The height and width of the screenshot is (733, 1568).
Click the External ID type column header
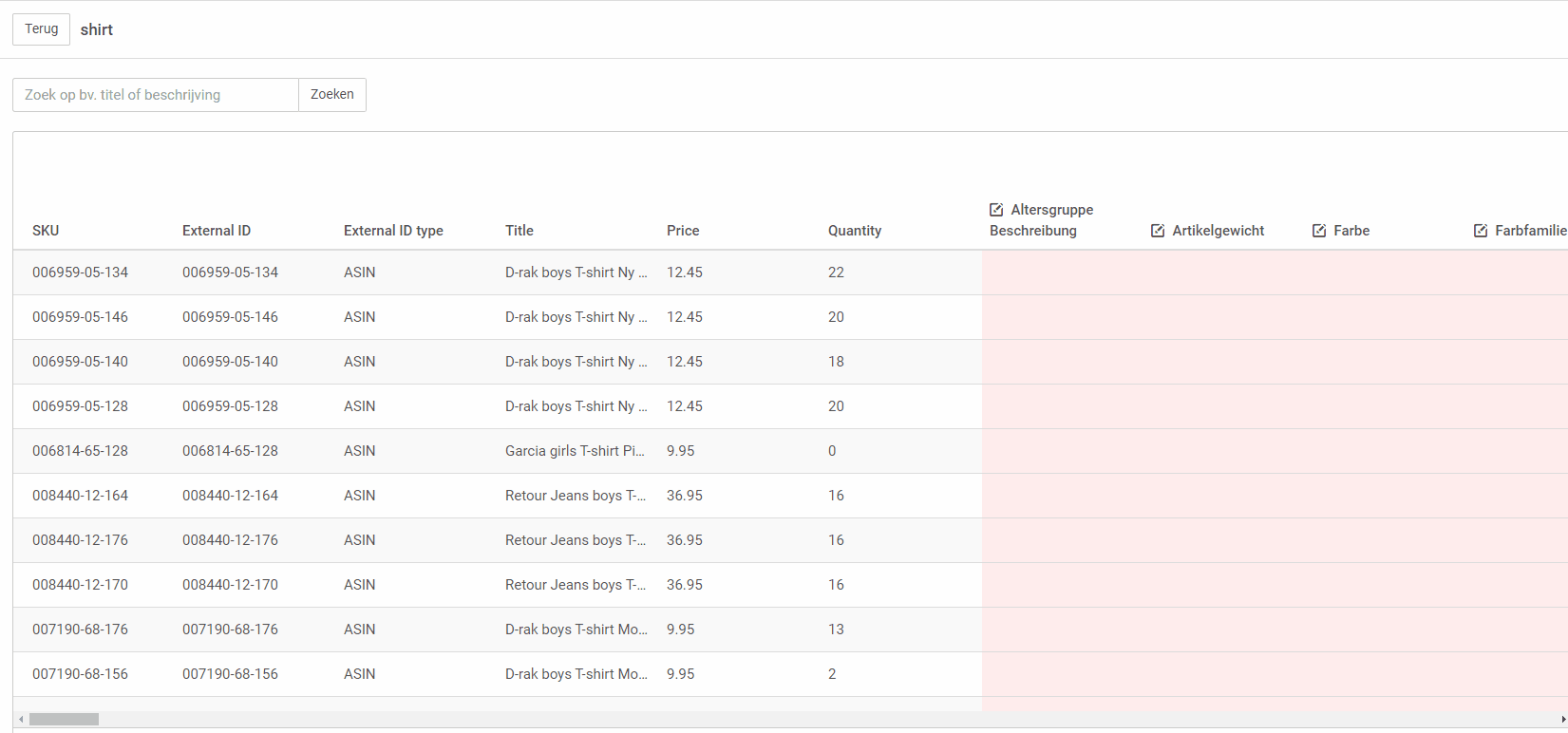click(393, 231)
